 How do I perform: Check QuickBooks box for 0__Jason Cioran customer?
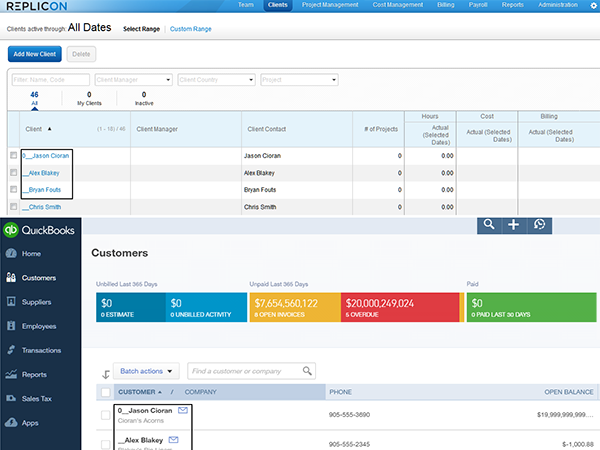(x=106, y=415)
